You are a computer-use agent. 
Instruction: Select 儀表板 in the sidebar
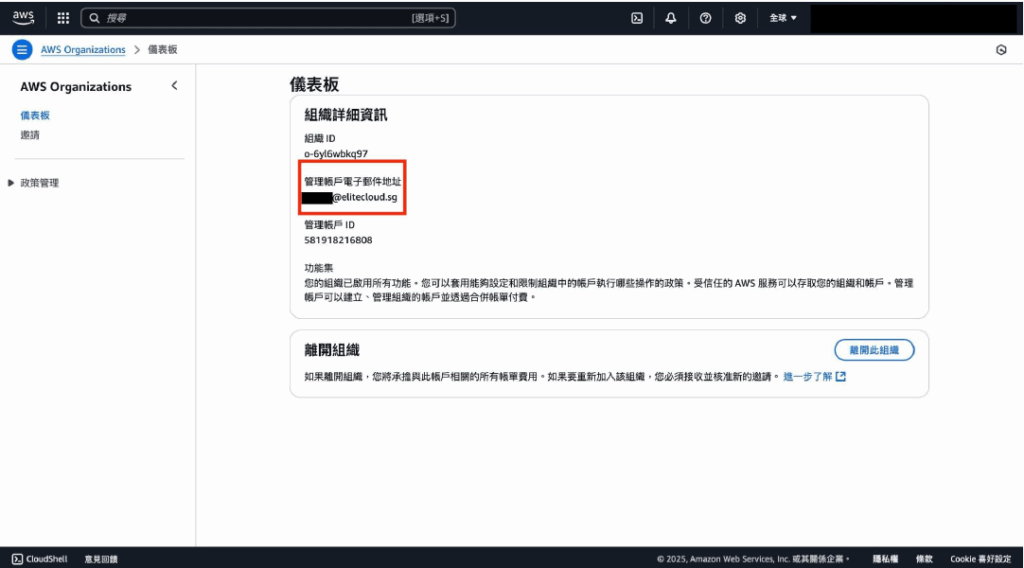pos(35,116)
